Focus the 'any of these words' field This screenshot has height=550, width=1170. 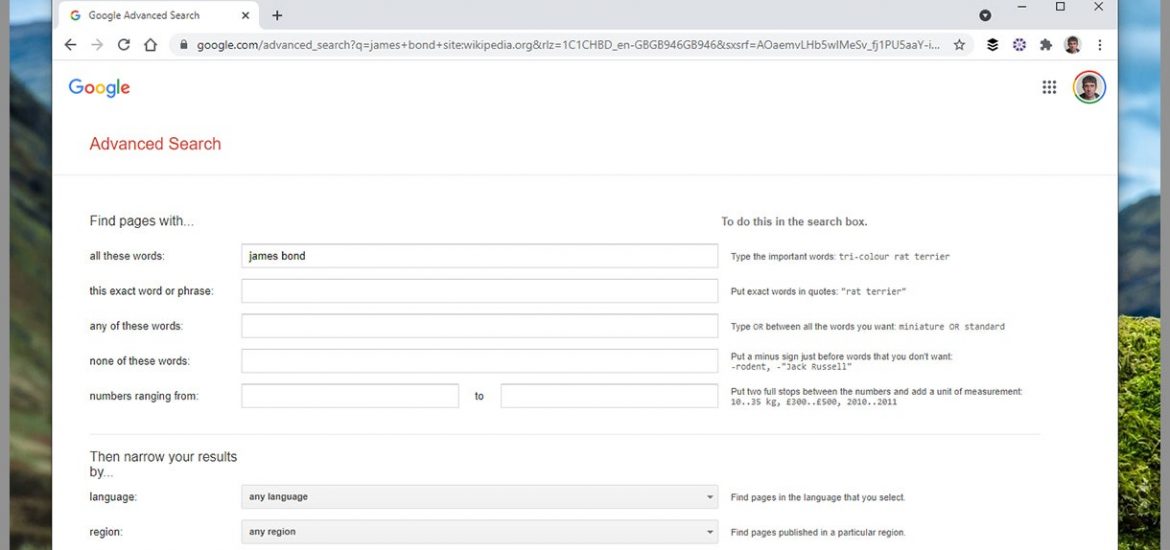click(x=479, y=326)
